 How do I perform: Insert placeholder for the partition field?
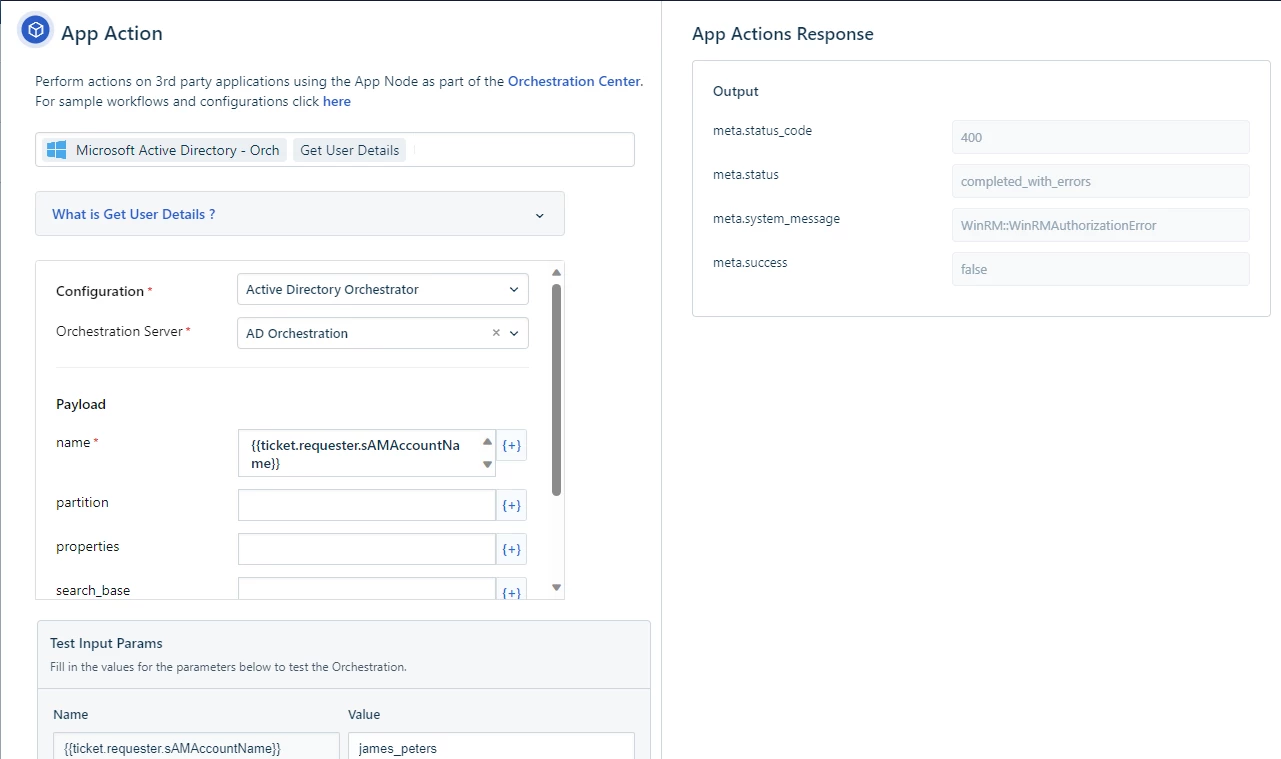pyautogui.click(x=511, y=506)
